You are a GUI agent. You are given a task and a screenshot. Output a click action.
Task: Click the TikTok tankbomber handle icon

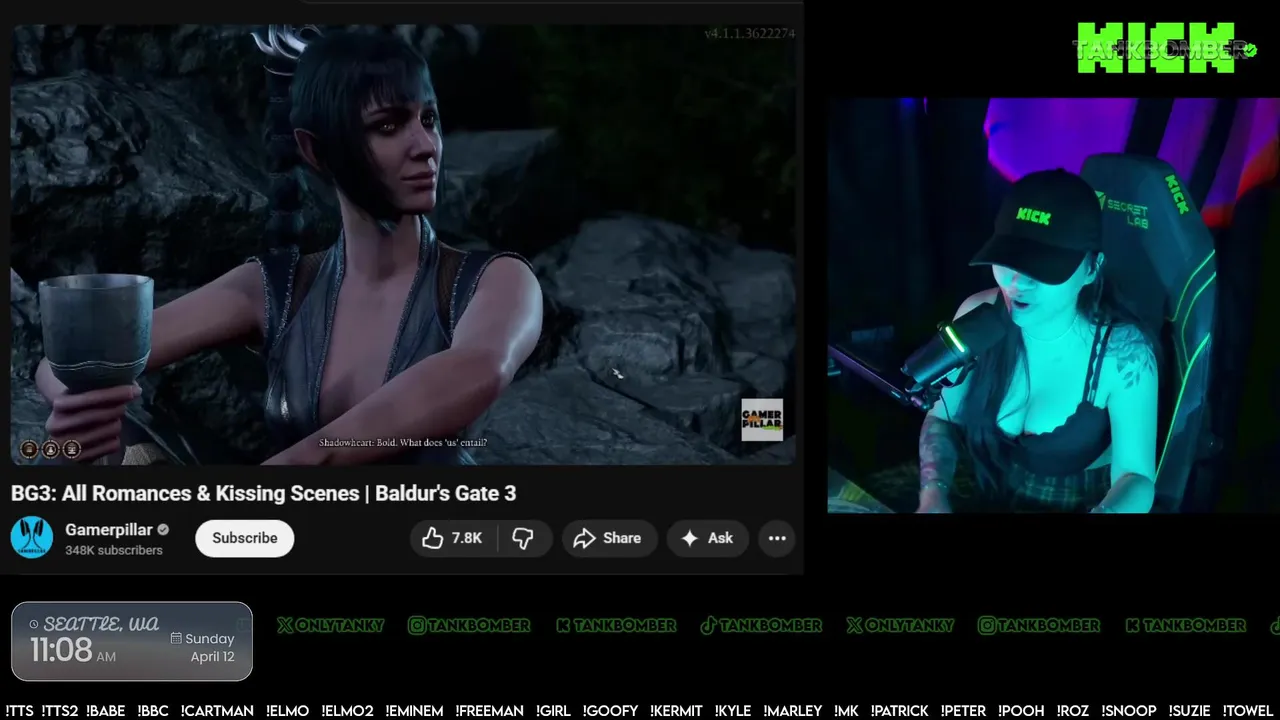click(x=708, y=625)
